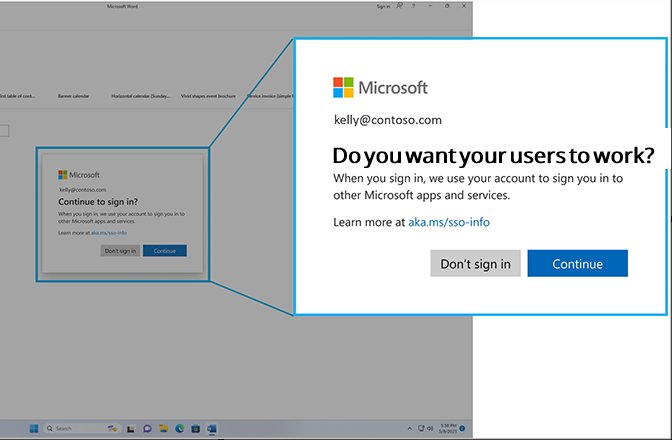Open File Explorer from the taskbar
Image resolution: width=672 pixels, height=440 pixels.
click(x=163, y=428)
